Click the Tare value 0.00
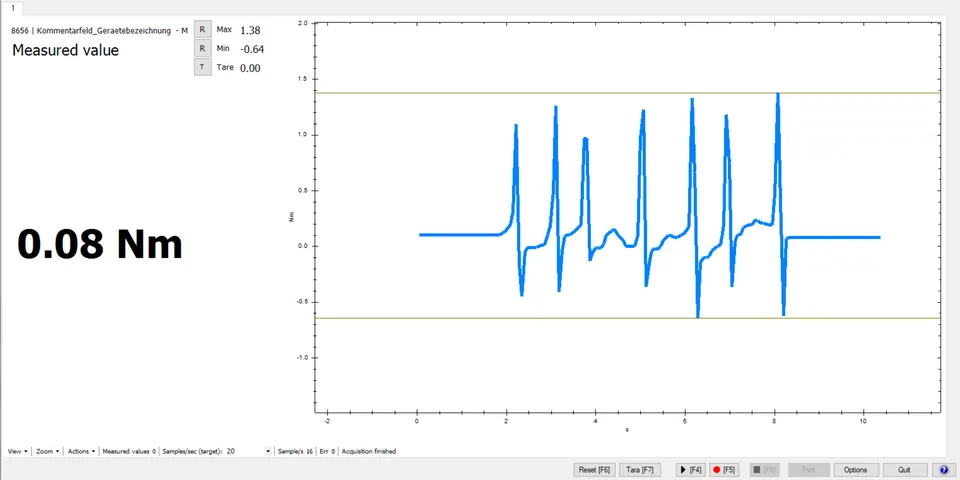The width and height of the screenshot is (960, 480). click(x=250, y=68)
